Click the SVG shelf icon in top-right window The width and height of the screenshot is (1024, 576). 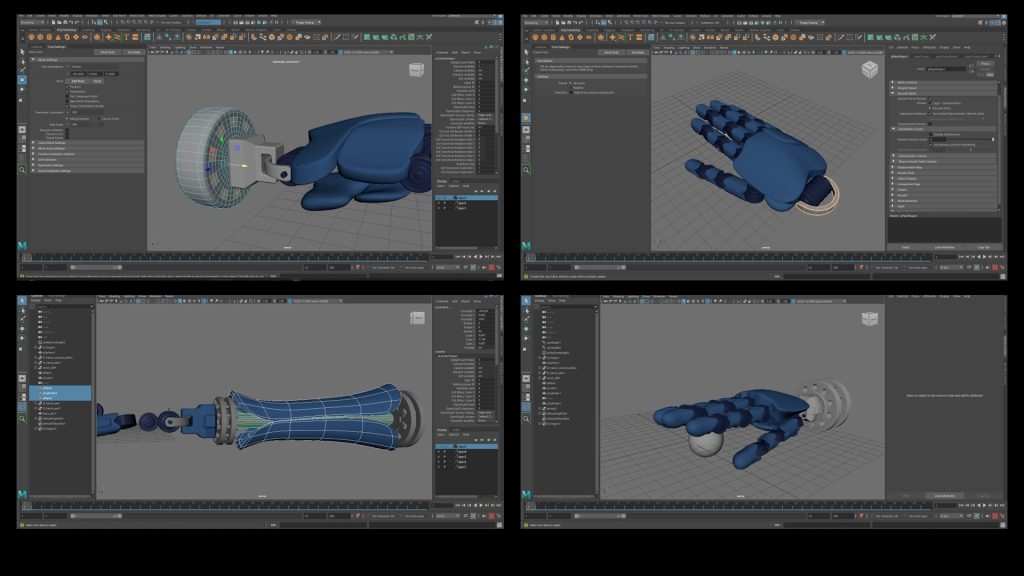click(x=639, y=37)
